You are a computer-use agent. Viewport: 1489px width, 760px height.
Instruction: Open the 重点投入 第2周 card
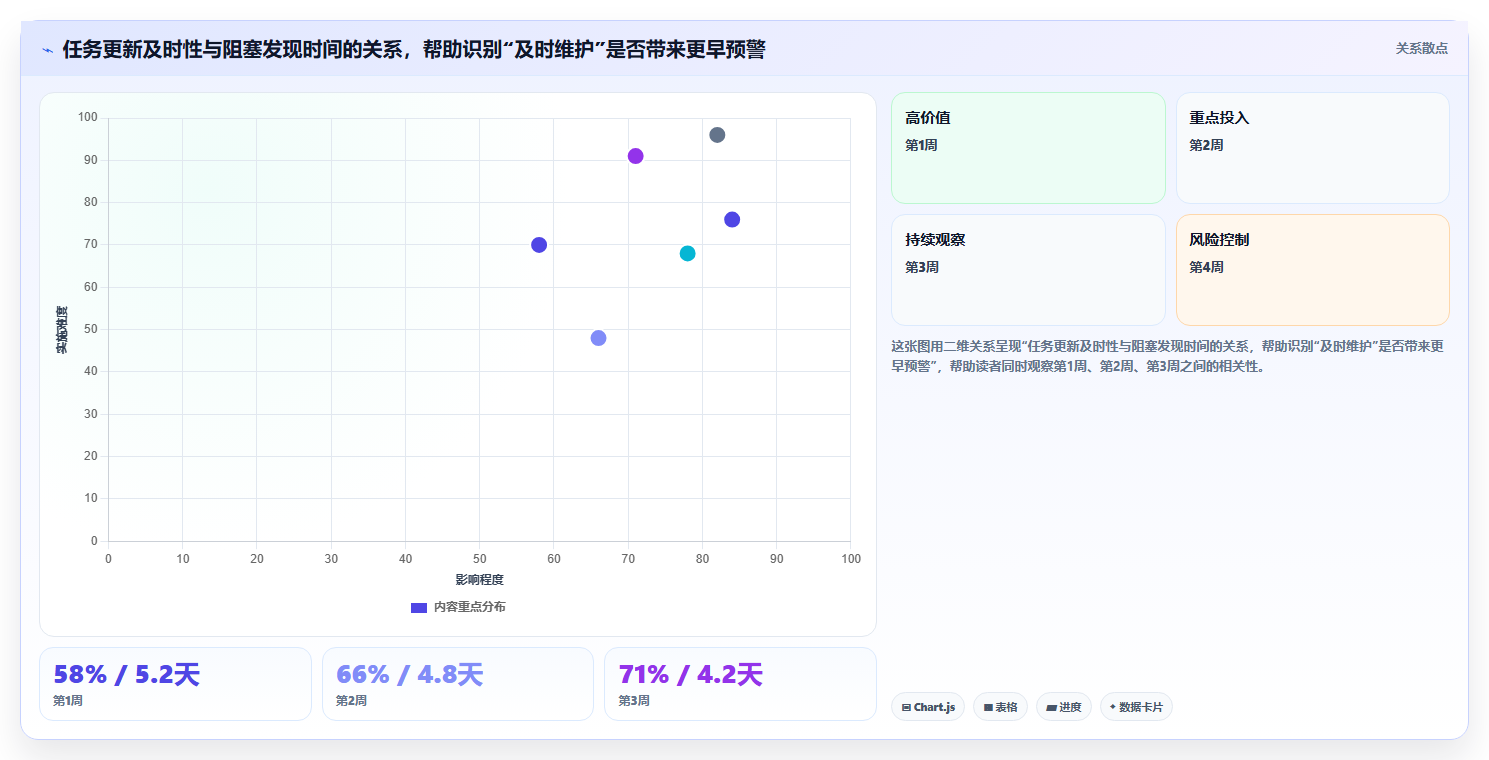tap(1313, 148)
